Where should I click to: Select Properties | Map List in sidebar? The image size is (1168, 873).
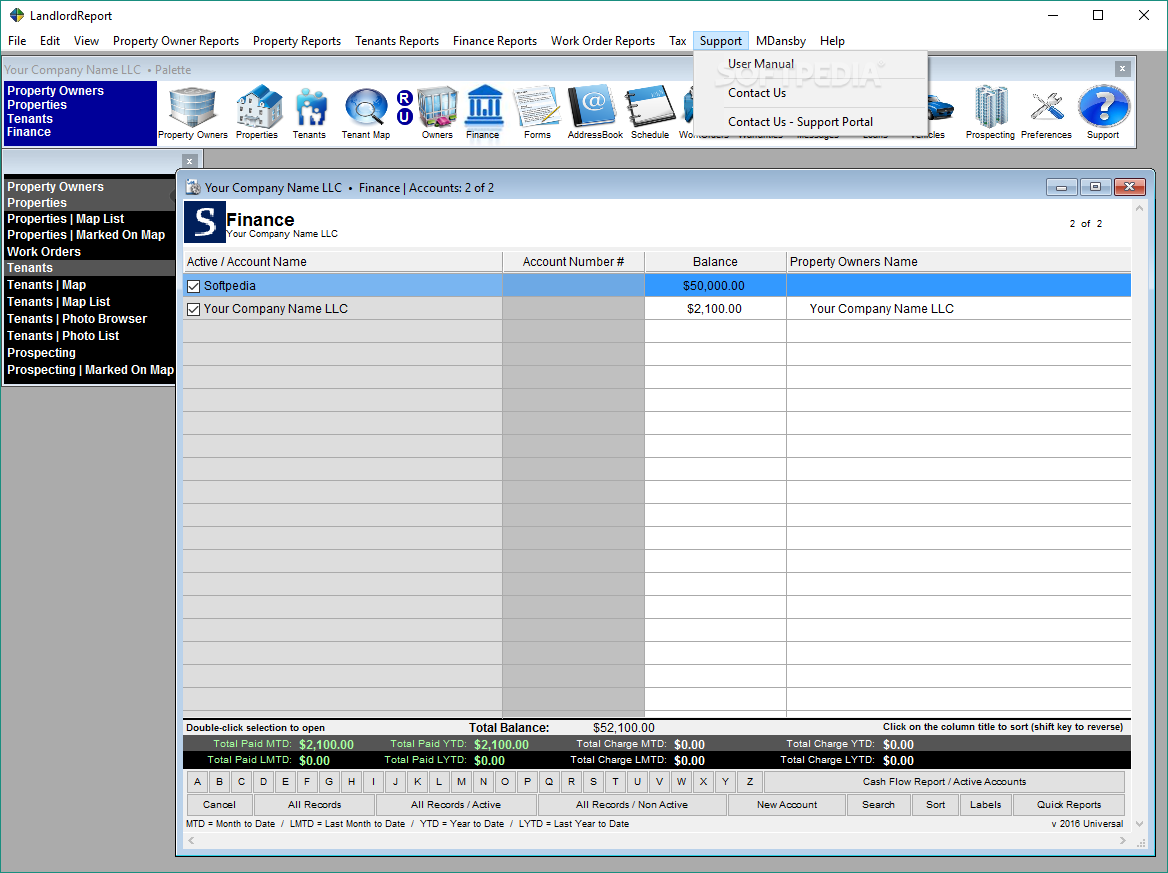pyautogui.click(x=66, y=219)
